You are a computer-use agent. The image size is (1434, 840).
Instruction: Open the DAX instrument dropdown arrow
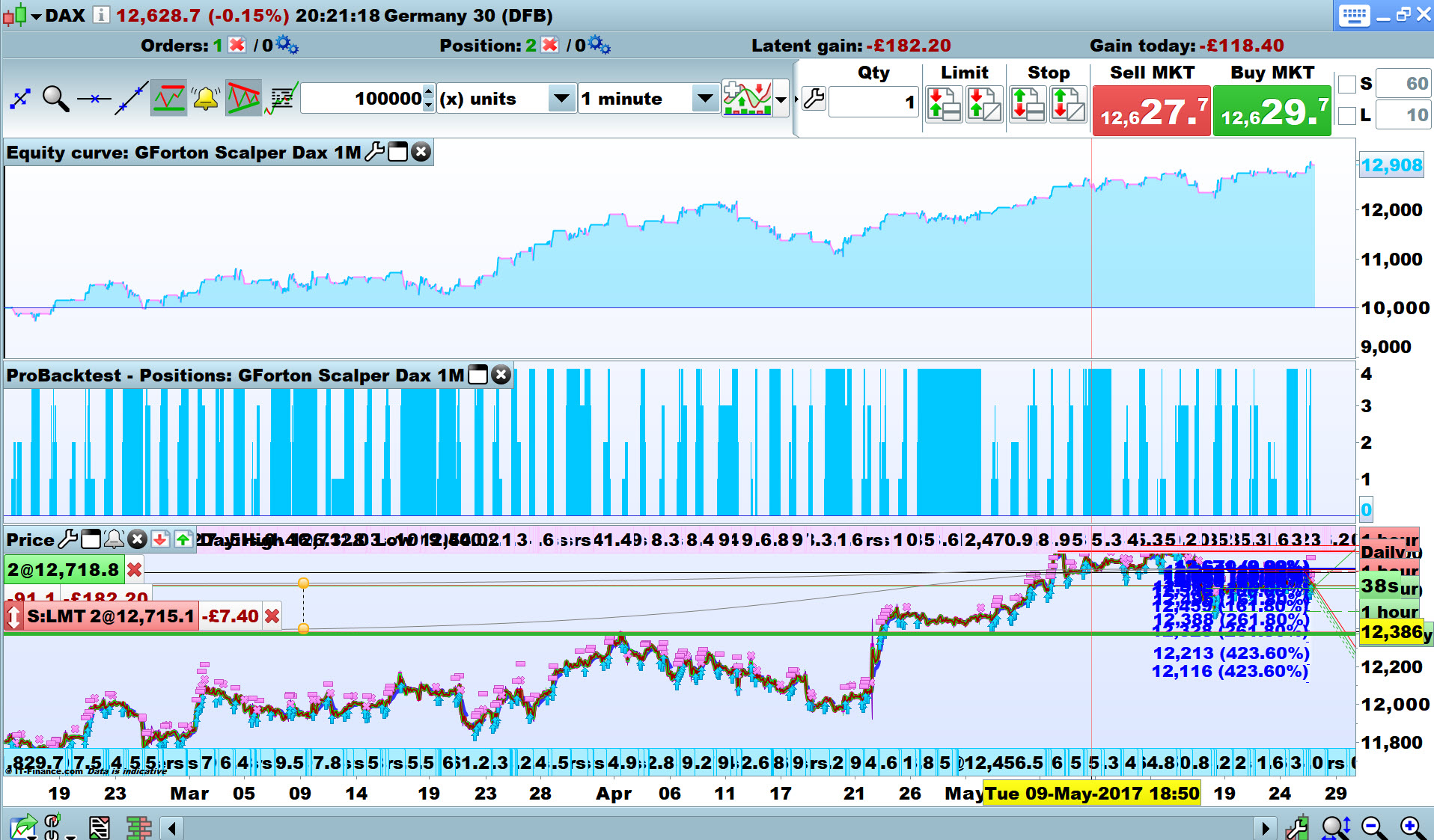[x=36, y=16]
